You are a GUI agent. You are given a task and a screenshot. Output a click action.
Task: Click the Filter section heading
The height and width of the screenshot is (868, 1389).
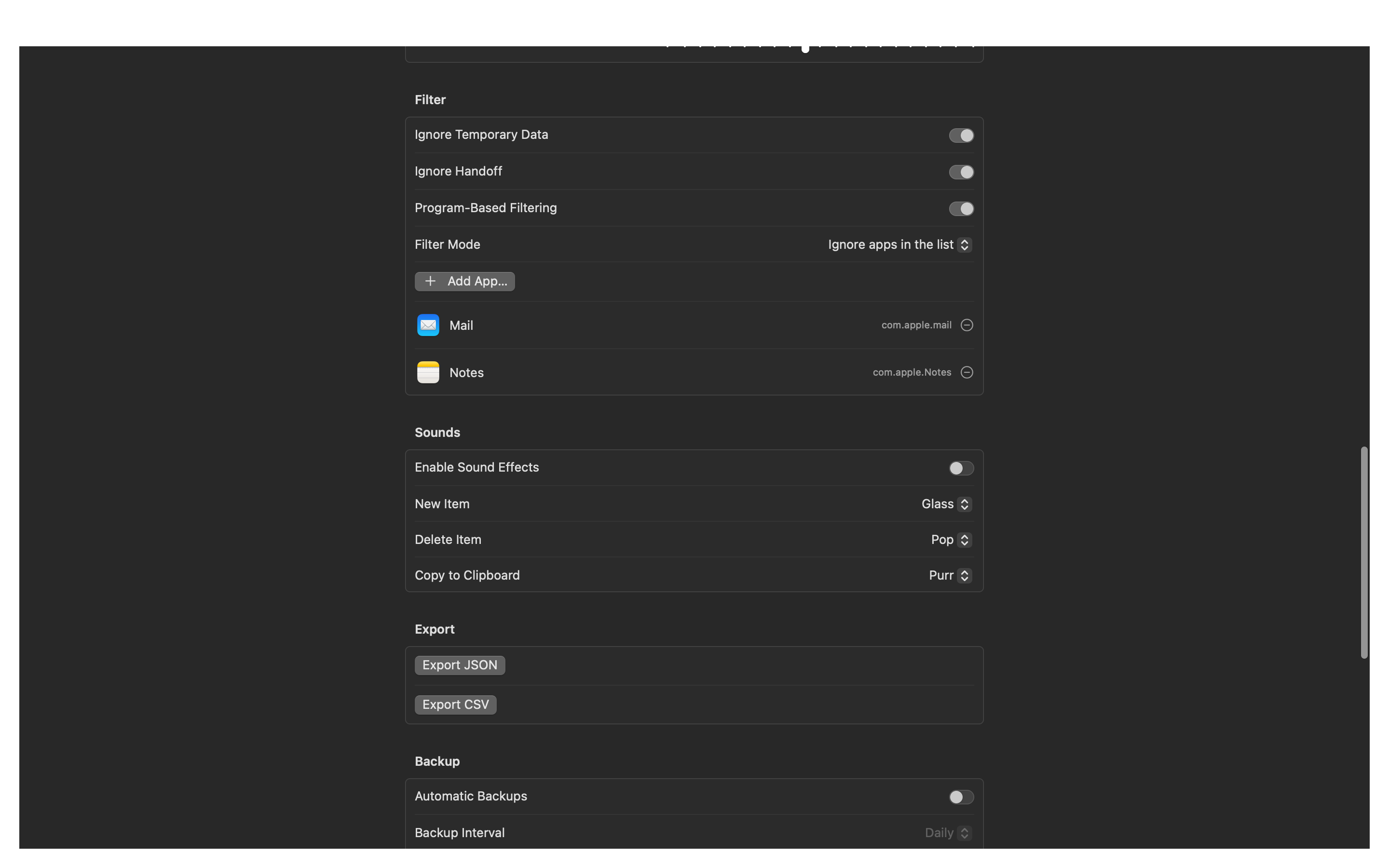click(x=430, y=100)
